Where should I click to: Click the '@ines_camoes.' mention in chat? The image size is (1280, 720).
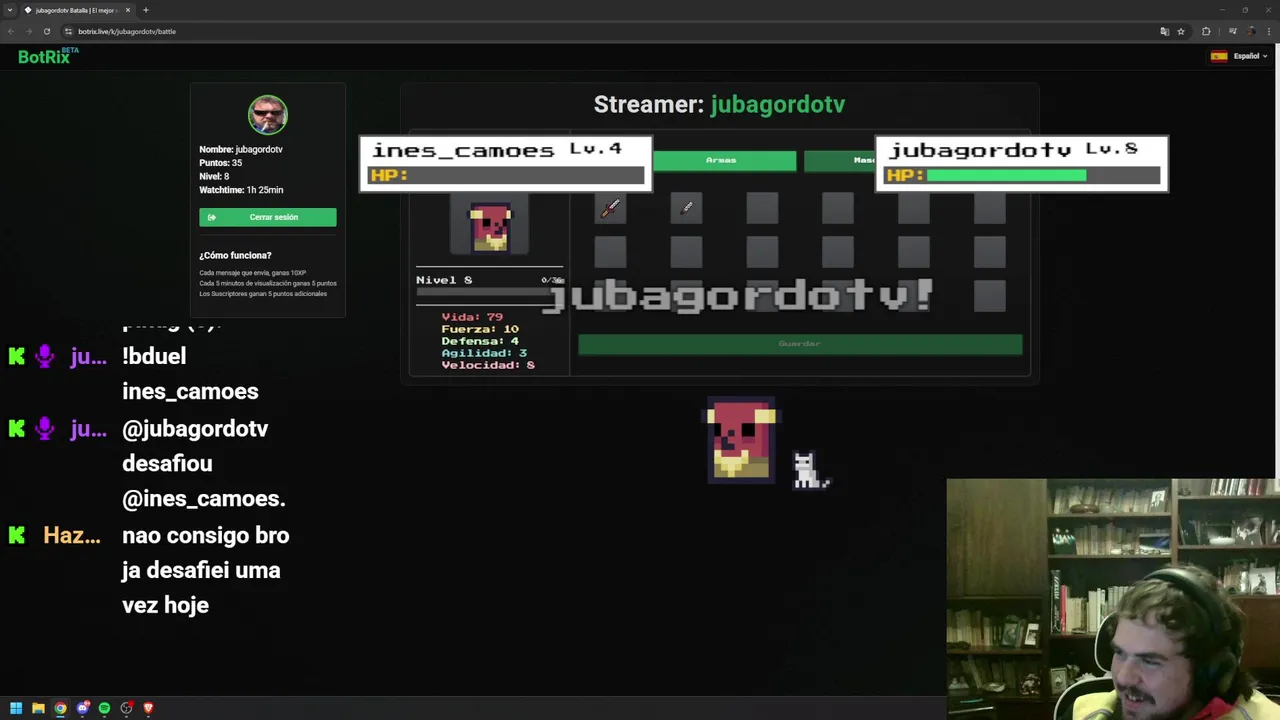(x=204, y=498)
